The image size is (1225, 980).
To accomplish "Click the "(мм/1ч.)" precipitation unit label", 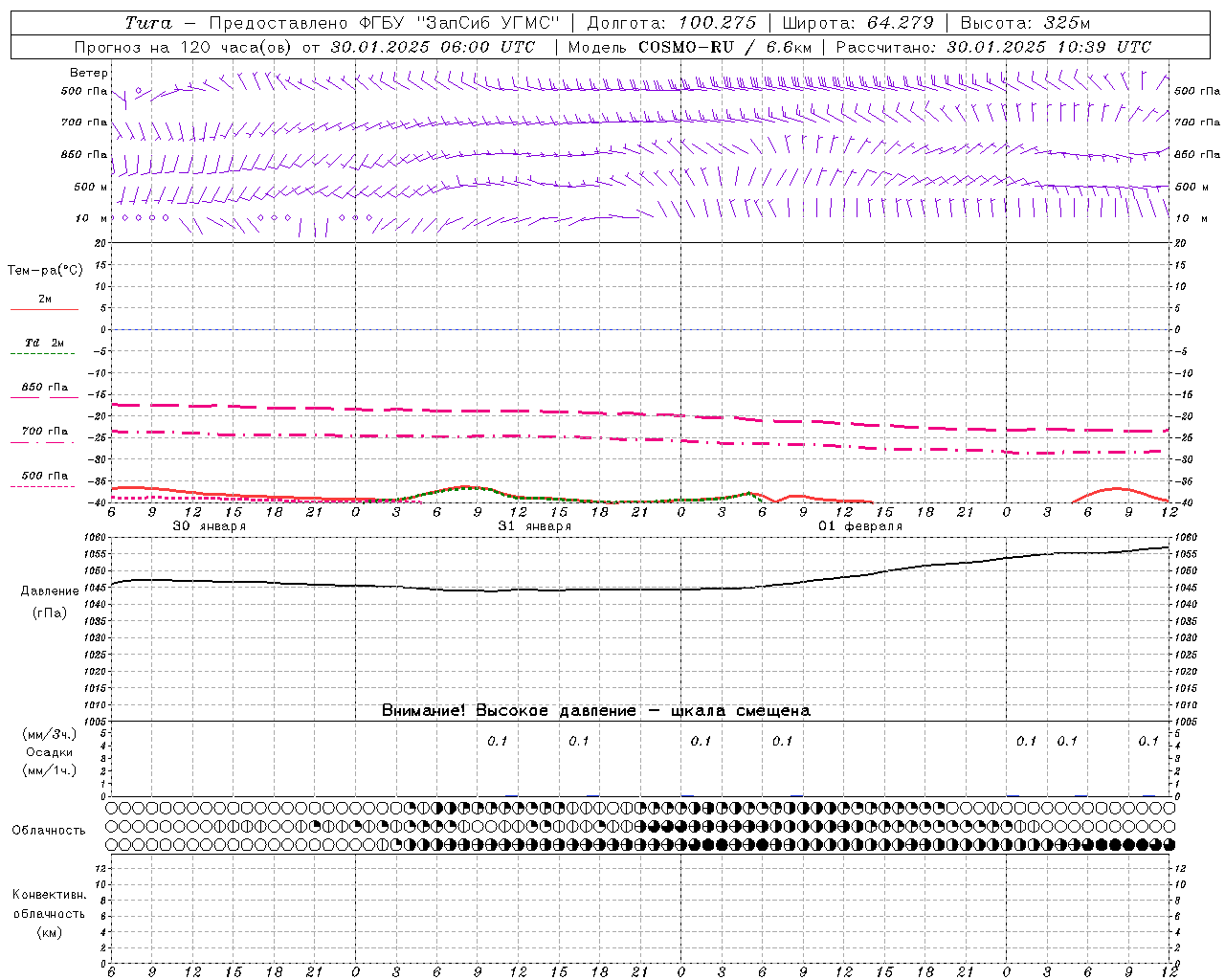I will point(50,770).
